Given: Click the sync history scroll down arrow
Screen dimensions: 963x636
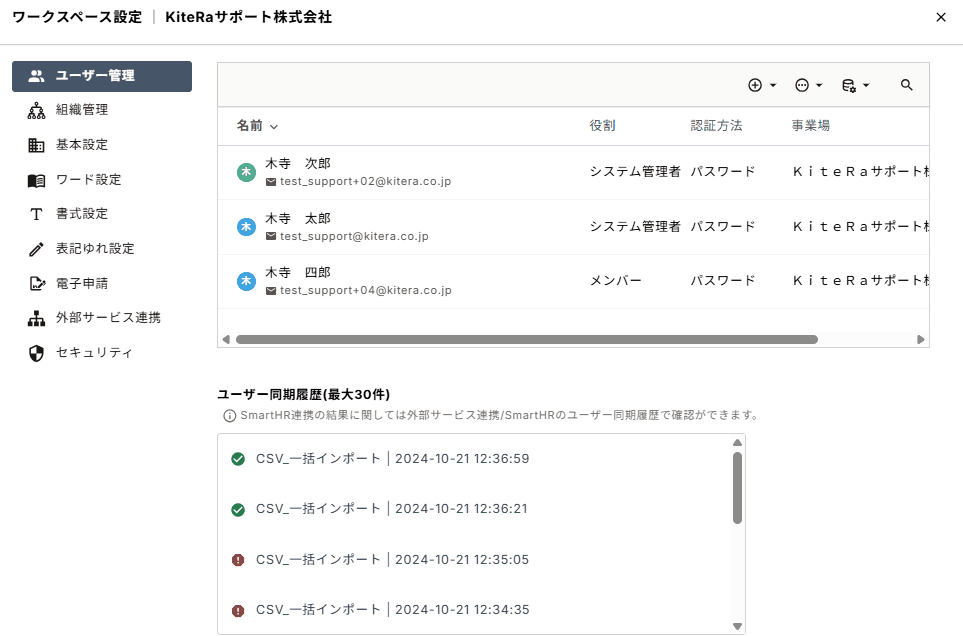Looking at the screenshot, I should pos(738,627).
